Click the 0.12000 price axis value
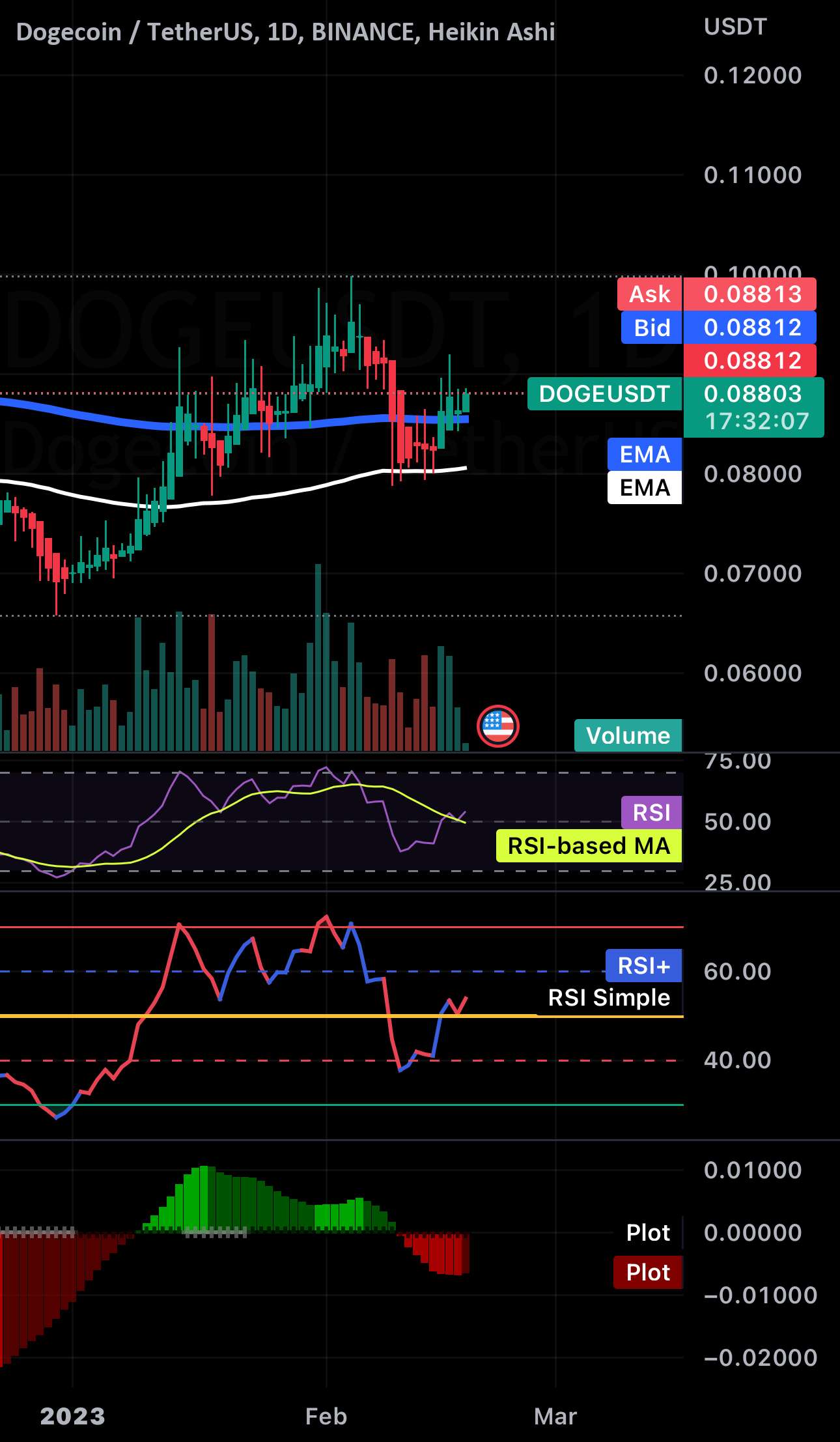The width and height of the screenshot is (840, 1442). tap(753, 76)
